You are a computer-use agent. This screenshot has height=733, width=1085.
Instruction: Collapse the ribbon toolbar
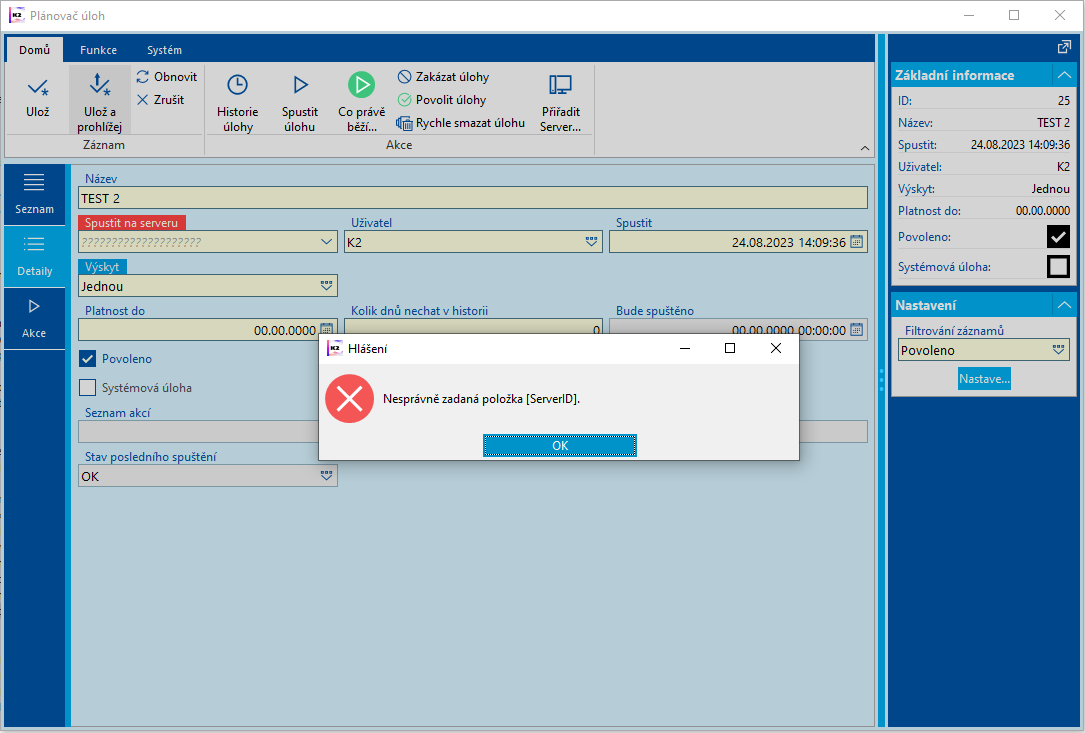[865, 147]
